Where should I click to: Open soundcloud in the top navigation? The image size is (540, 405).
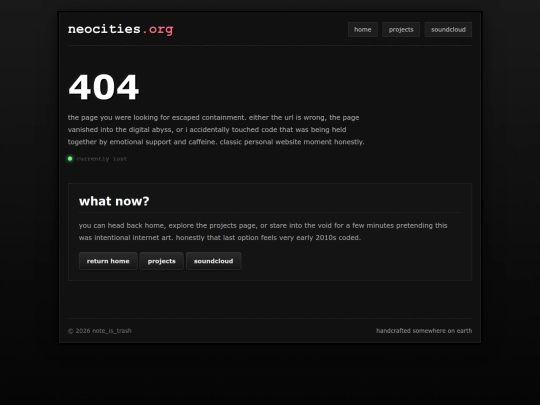[x=448, y=30]
